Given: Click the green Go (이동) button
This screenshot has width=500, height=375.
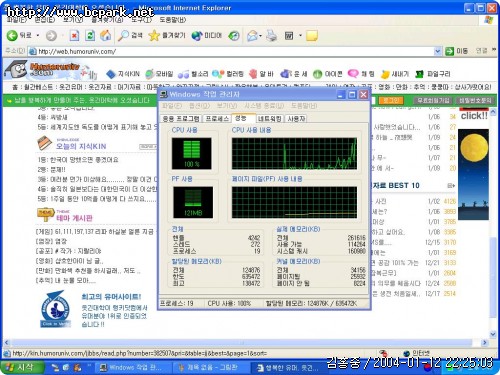Looking at the screenshot, I should coord(457,51).
